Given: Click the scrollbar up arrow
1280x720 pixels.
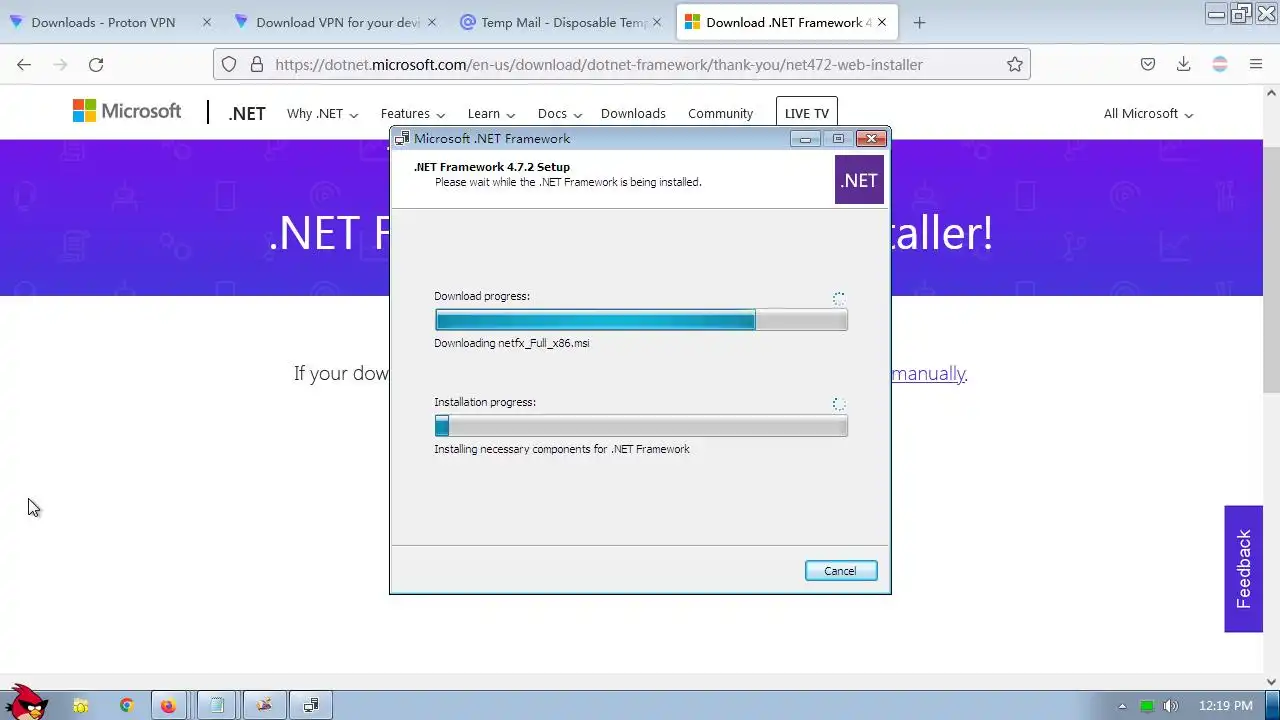Looking at the screenshot, I should 1271,94.
